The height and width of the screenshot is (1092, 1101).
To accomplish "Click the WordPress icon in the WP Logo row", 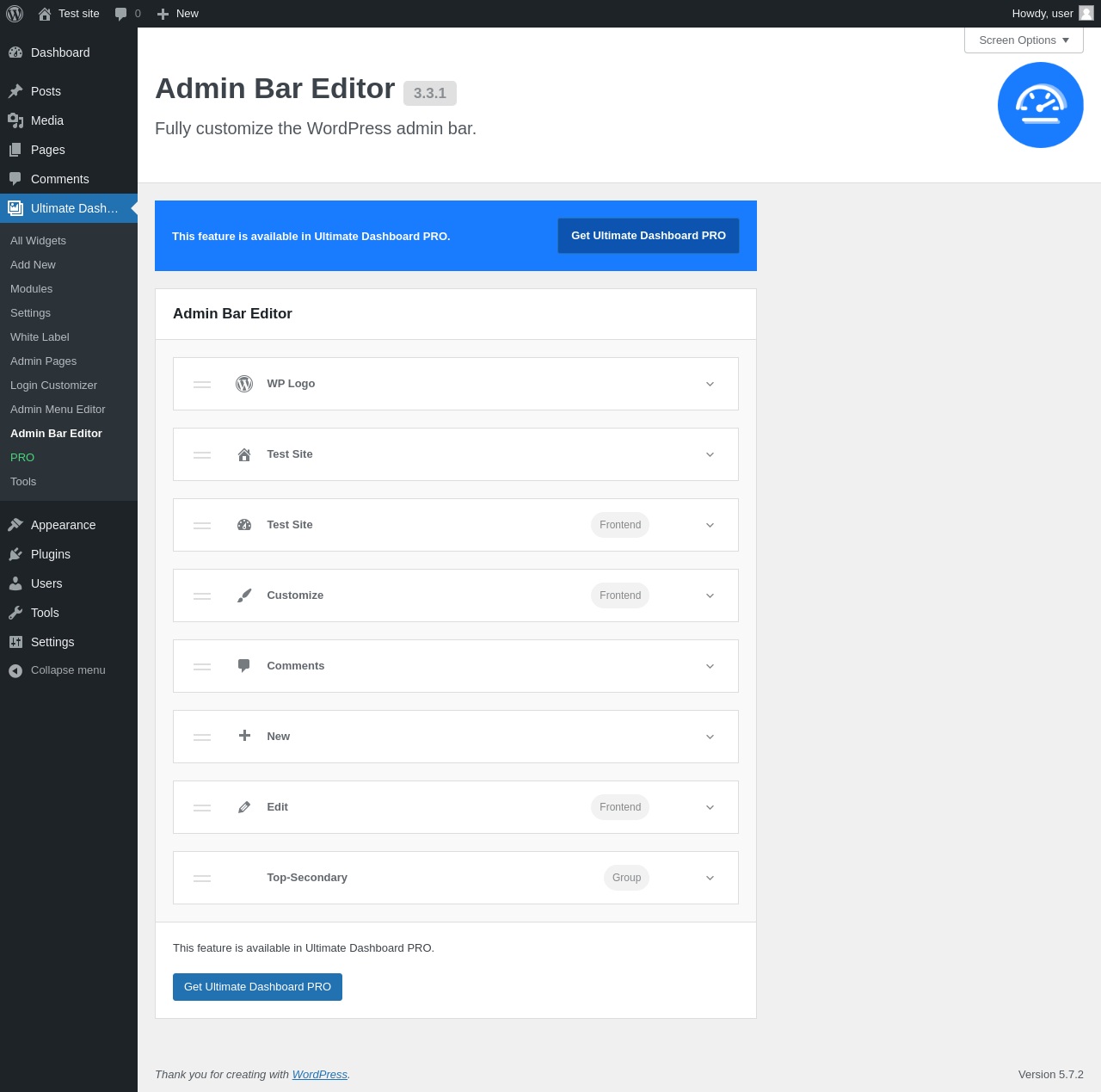I will click(244, 384).
